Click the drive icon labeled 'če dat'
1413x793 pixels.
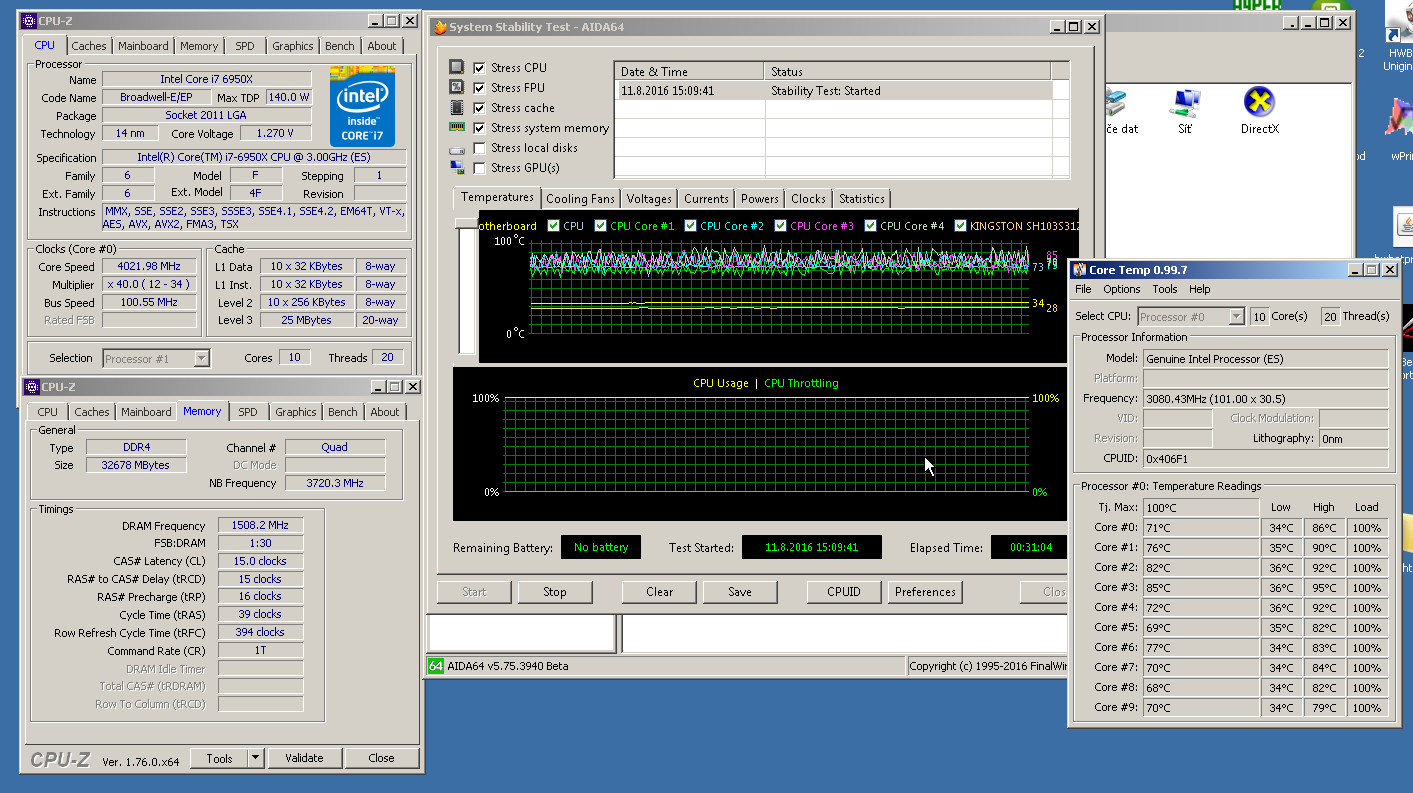pyautogui.click(x=1115, y=102)
